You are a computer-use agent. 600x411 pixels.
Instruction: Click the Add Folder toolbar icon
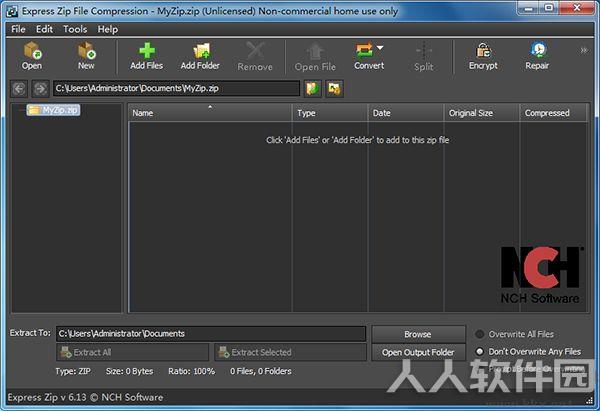coord(200,56)
